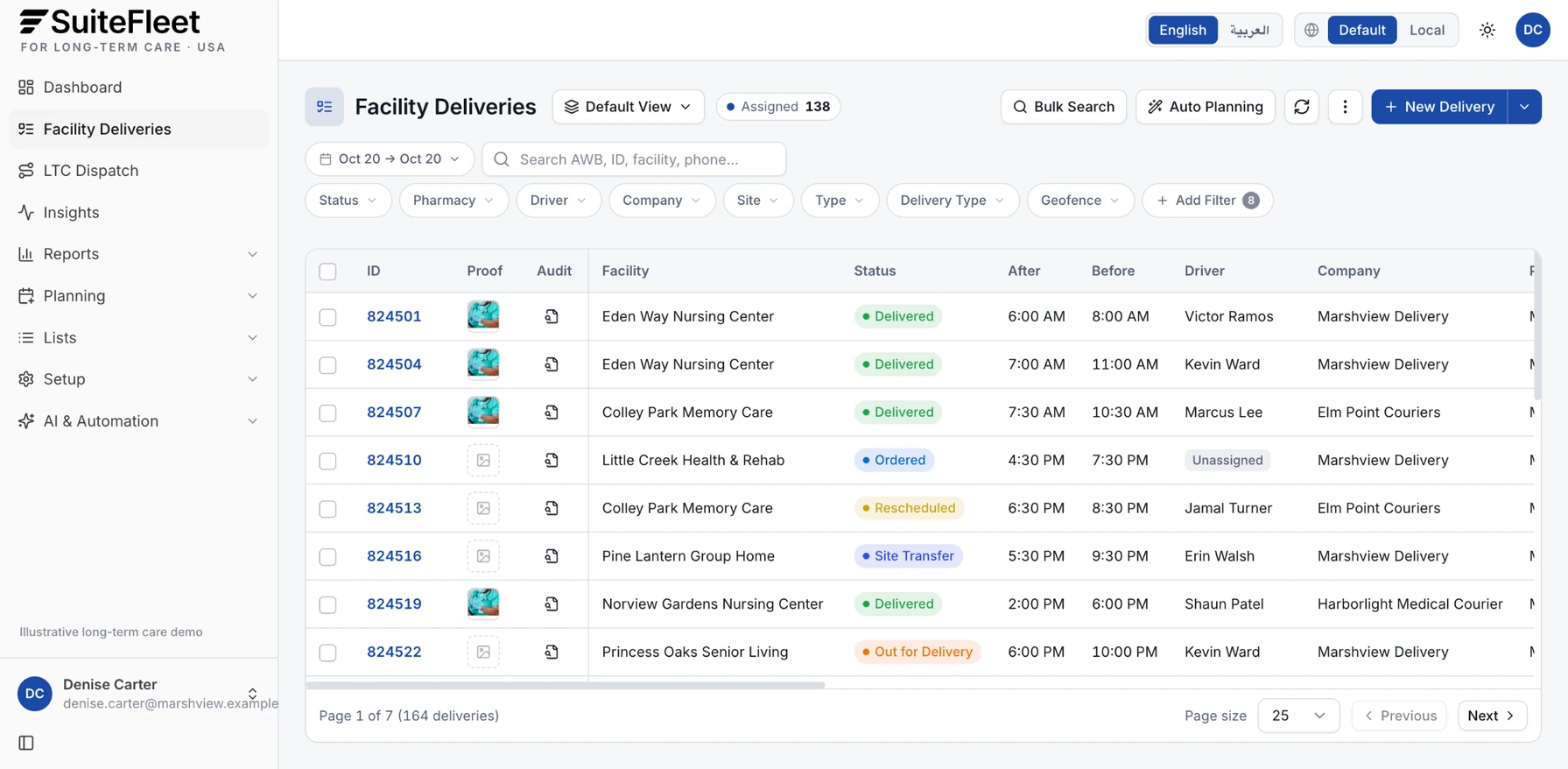
Task: Switch timezone mode to Local
Action: click(x=1427, y=30)
